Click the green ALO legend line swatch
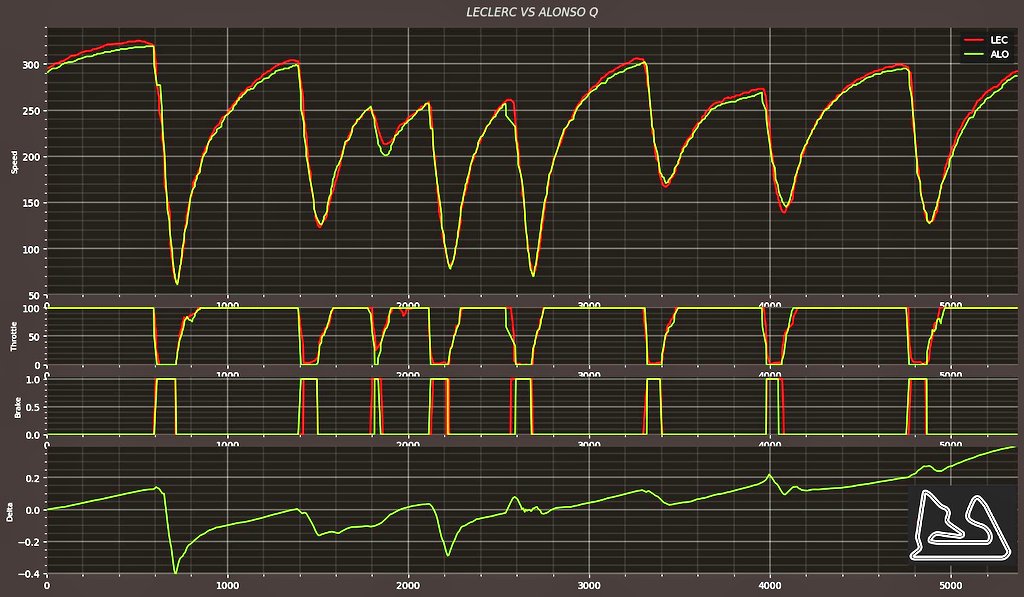 pos(974,54)
